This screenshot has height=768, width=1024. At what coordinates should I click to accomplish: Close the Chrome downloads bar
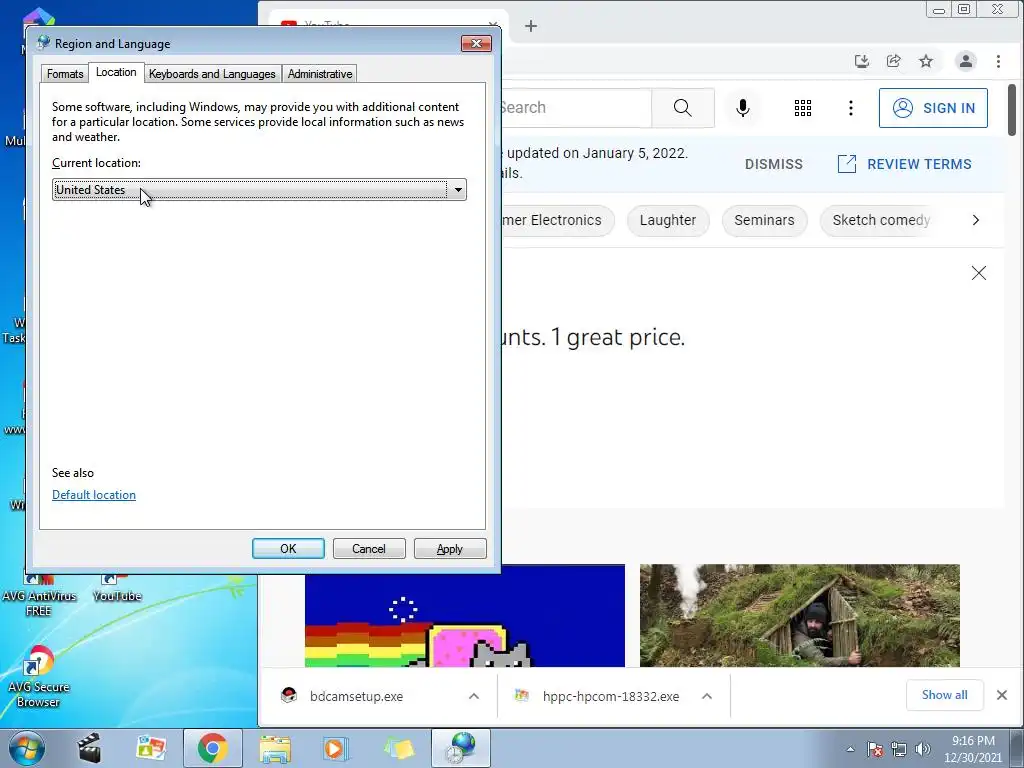point(1002,695)
